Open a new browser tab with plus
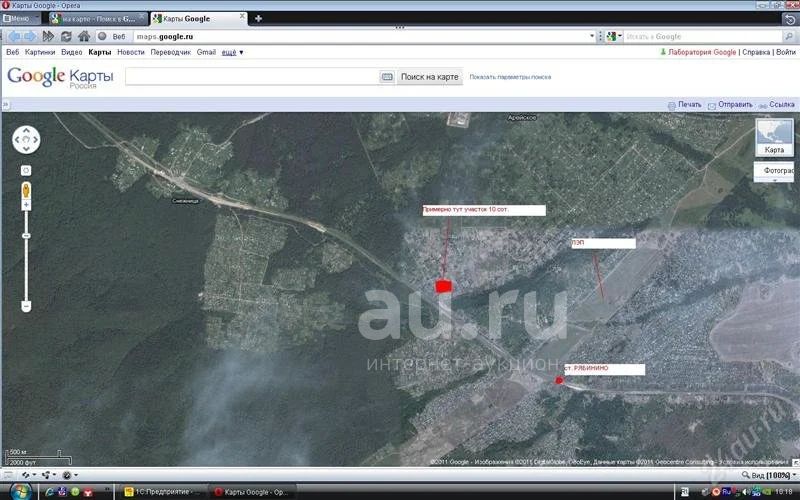 pos(259,19)
